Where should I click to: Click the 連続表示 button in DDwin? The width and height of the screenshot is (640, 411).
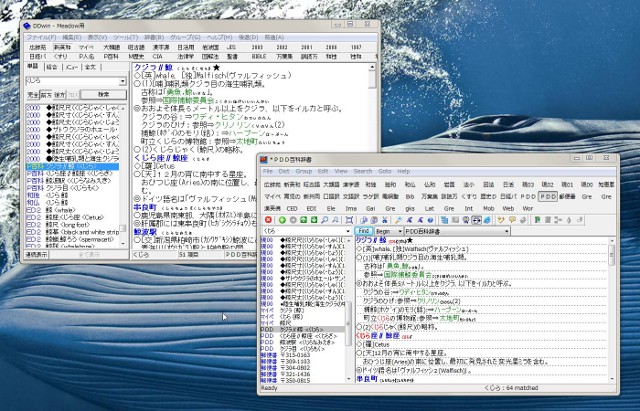click(36, 255)
